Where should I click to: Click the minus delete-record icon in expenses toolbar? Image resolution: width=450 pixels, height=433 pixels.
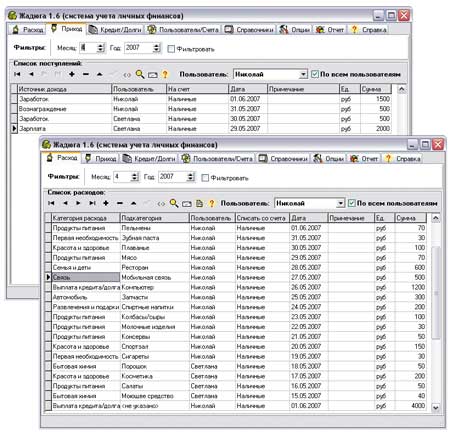(120, 203)
